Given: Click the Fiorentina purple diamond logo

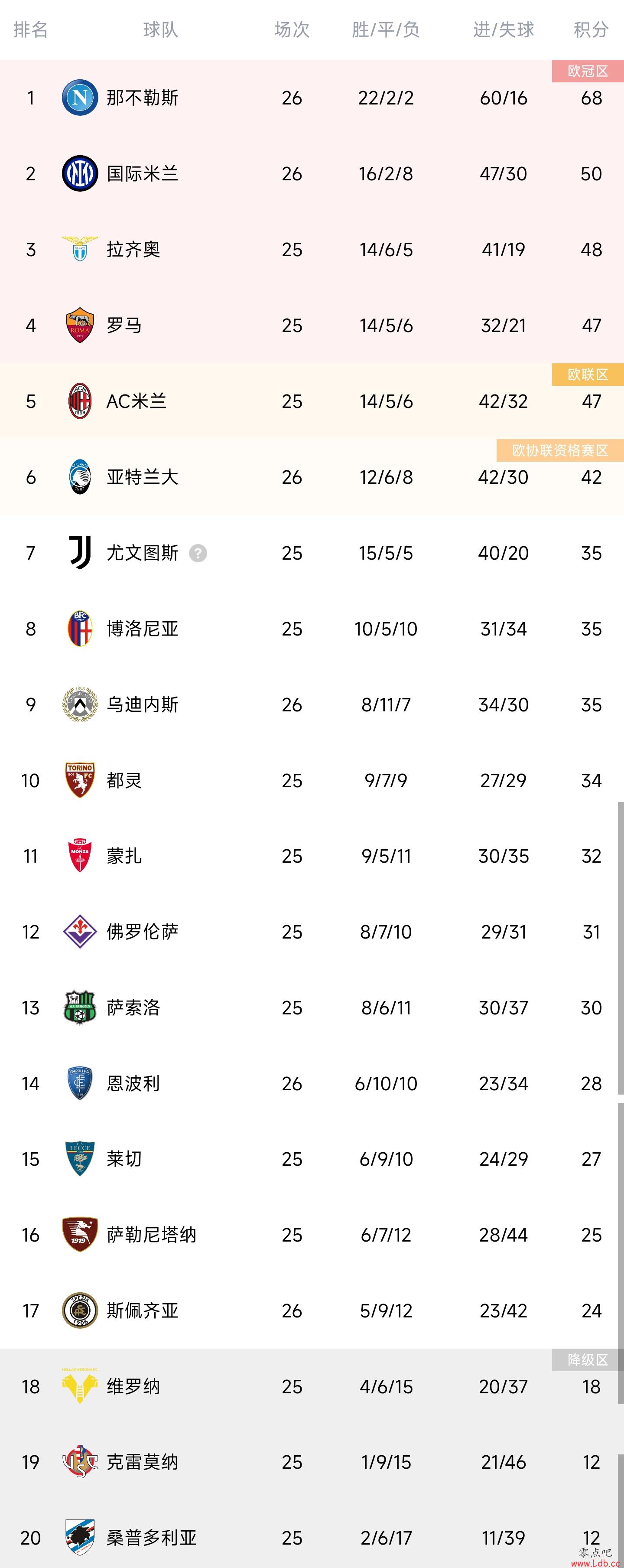Looking at the screenshot, I should pos(80,931).
